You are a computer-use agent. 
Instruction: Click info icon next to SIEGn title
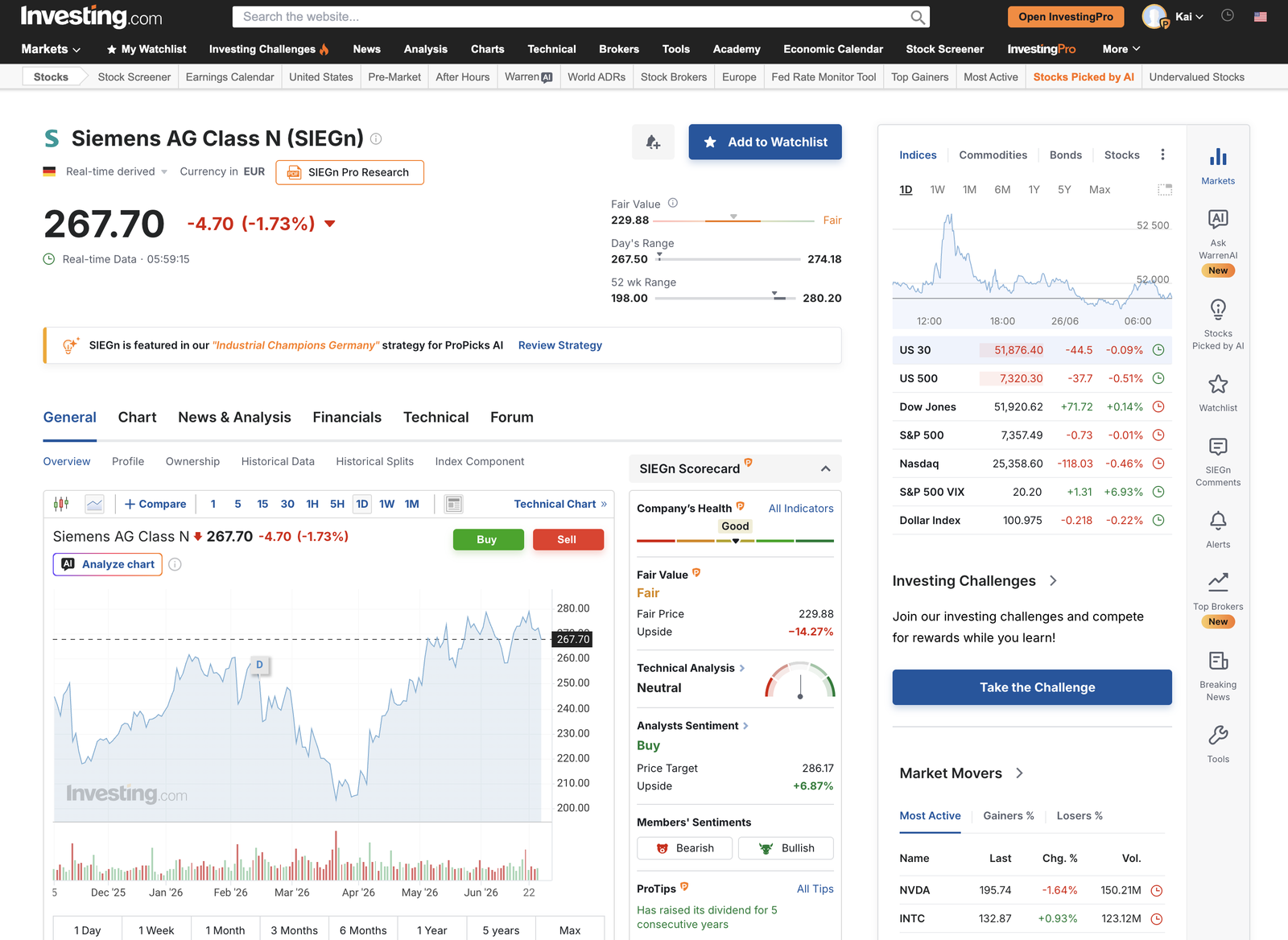point(376,138)
